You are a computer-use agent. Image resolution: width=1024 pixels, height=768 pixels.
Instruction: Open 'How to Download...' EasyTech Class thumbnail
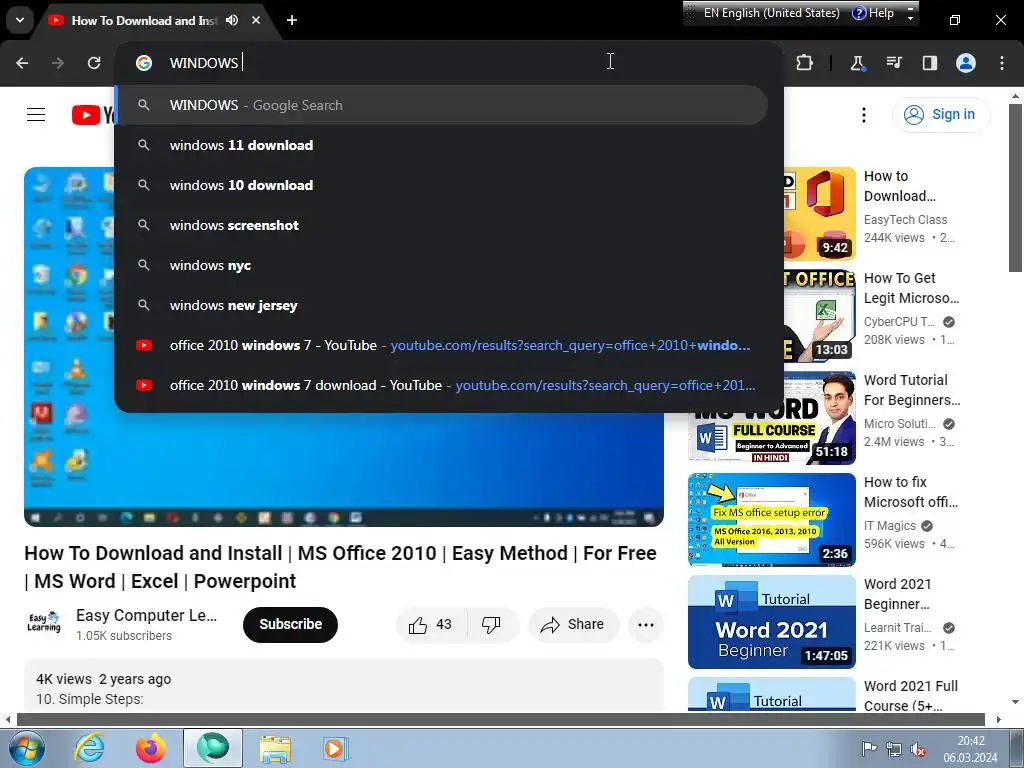(820, 214)
